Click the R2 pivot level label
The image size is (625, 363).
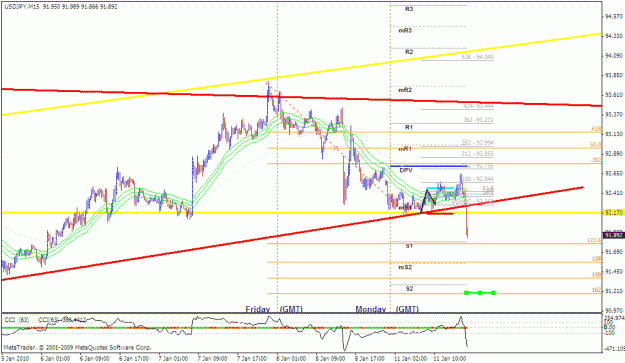(x=409, y=52)
